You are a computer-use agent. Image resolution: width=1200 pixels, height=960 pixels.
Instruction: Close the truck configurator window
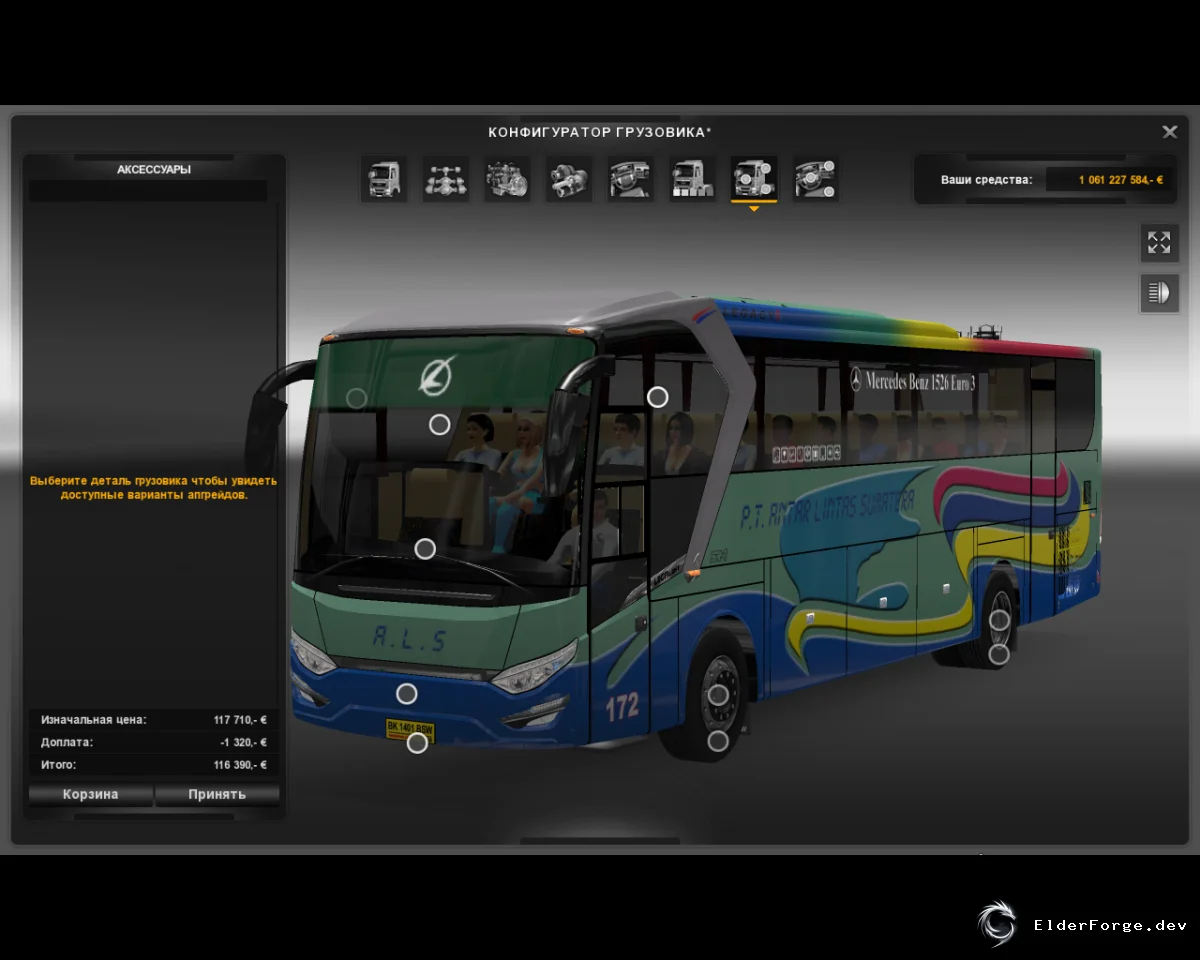click(1169, 132)
